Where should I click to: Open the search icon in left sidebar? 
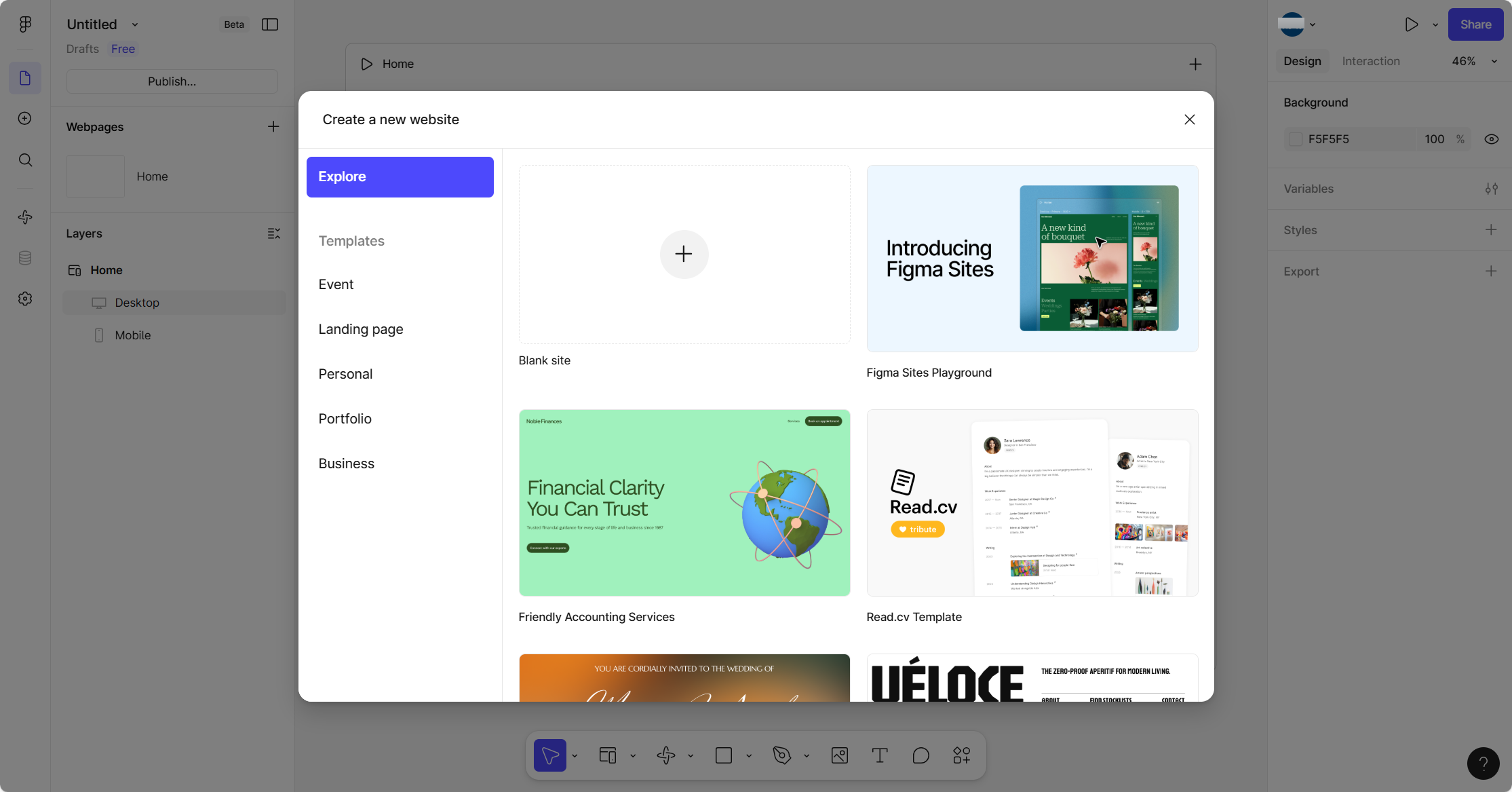(25, 160)
